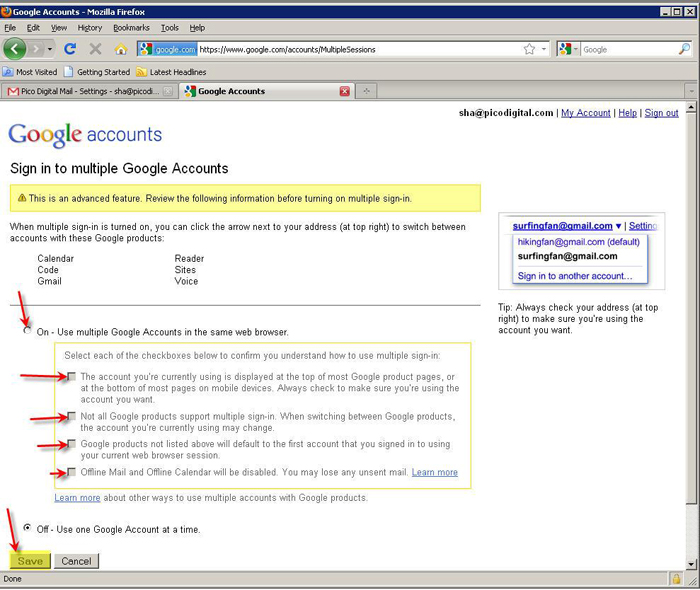Open the Most Visited bookmarks folder

tap(30, 72)
